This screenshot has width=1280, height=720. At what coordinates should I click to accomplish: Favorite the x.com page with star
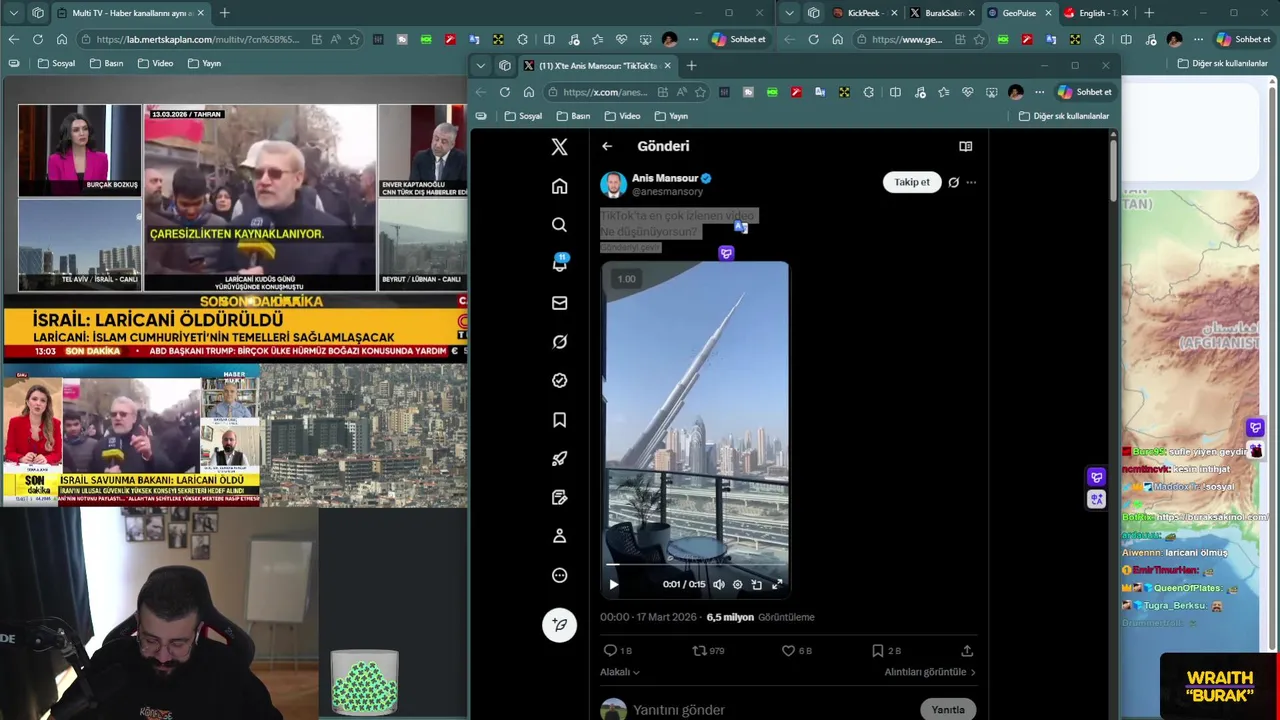(x=700, y=92)
